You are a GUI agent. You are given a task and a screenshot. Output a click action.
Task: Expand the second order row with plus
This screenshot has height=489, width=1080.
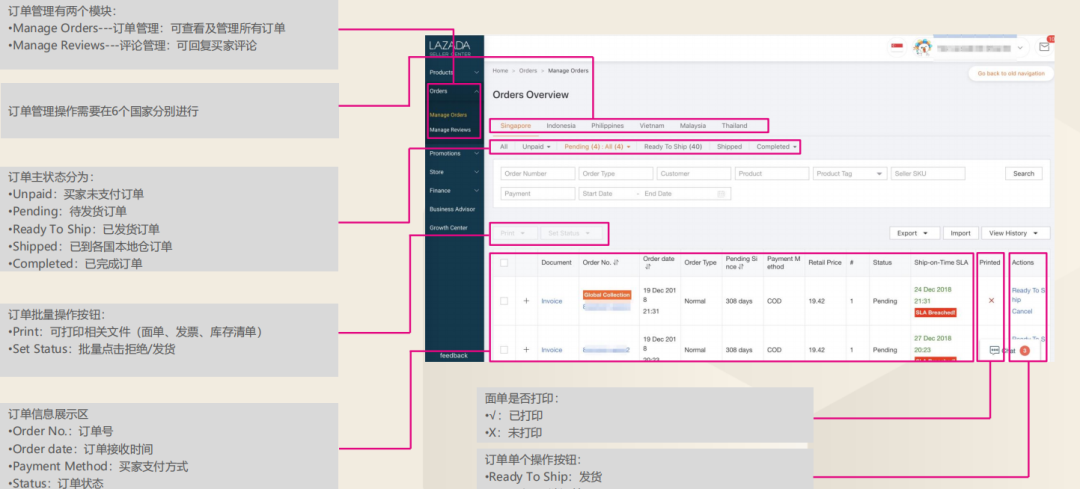(x=527, y=350)
